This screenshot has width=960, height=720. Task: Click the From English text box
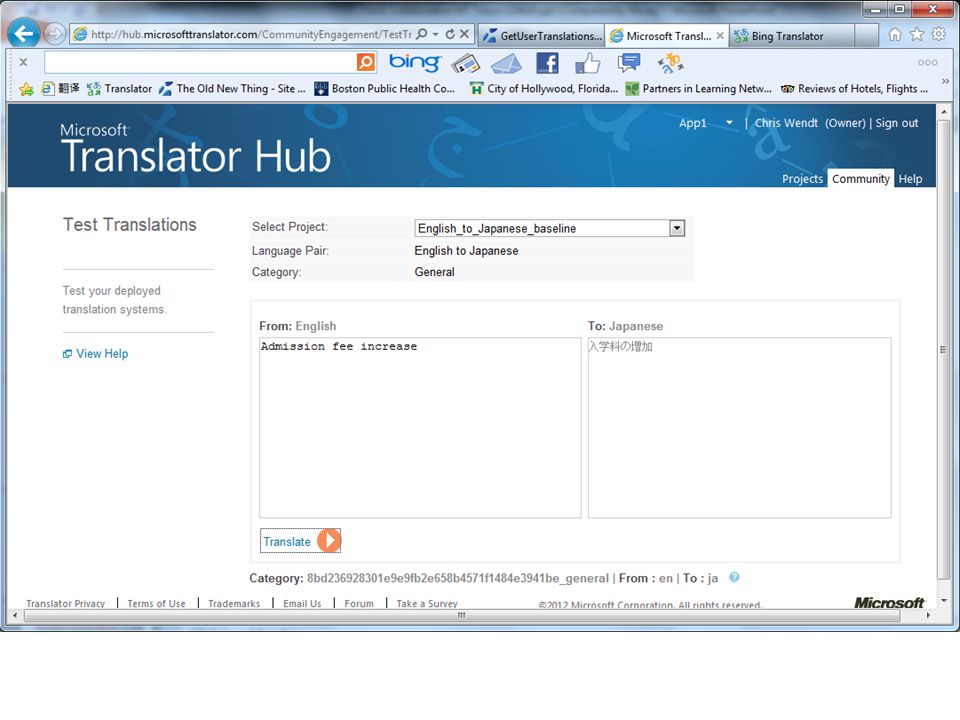420,427
